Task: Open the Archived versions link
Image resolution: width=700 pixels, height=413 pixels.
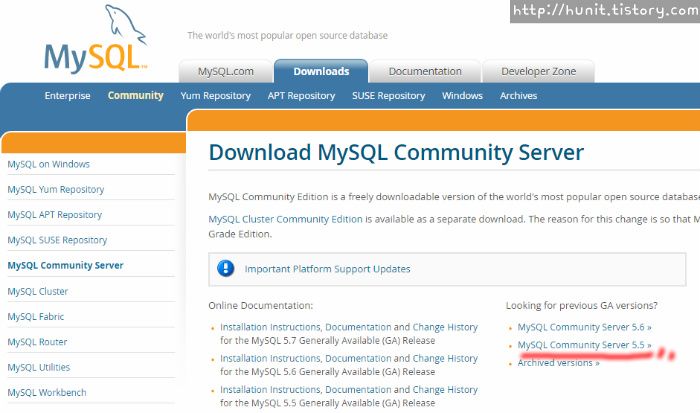Action: click(558, 363)
